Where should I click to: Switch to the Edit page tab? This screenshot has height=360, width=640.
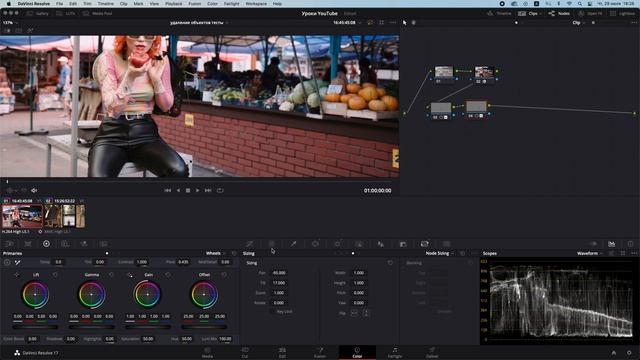tap(282, 353)
